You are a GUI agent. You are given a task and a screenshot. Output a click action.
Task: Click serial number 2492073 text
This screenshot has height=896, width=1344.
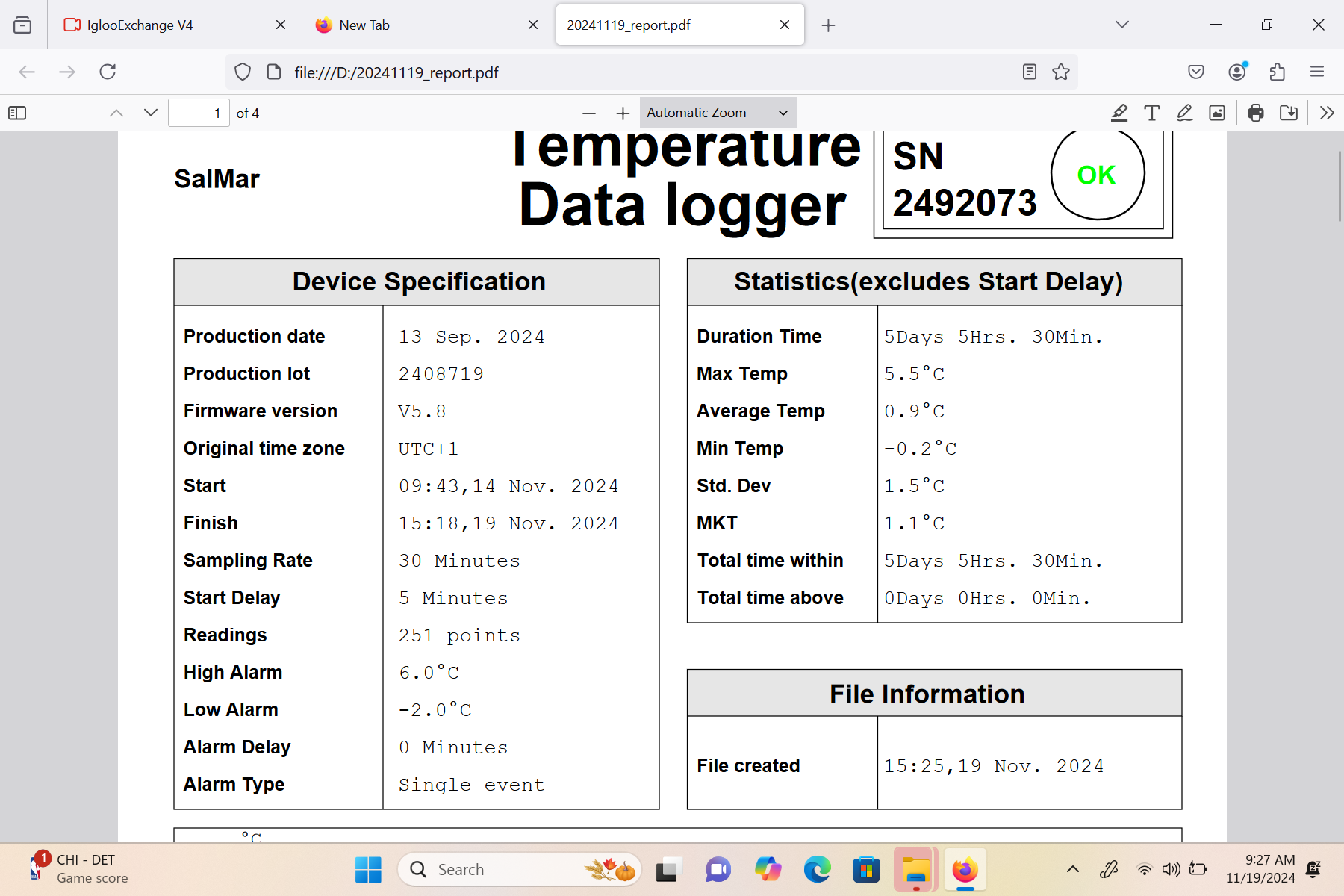tap(965, 203)
